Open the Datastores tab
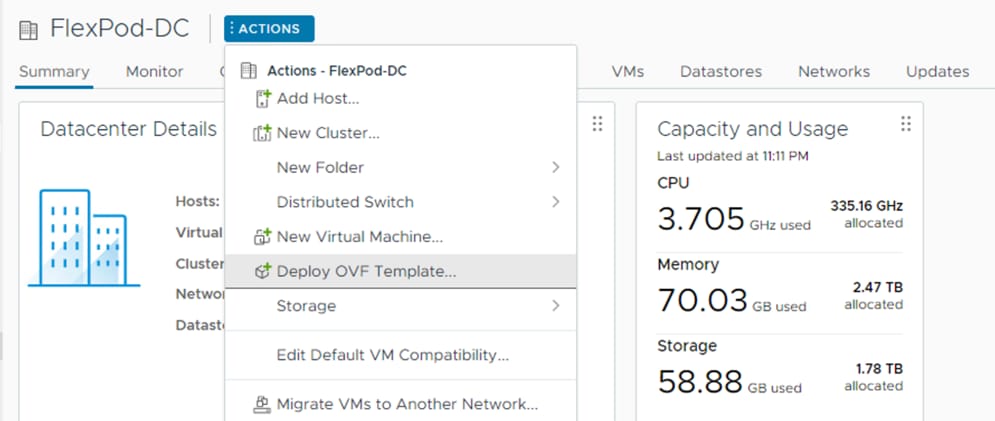 (720, 72)
